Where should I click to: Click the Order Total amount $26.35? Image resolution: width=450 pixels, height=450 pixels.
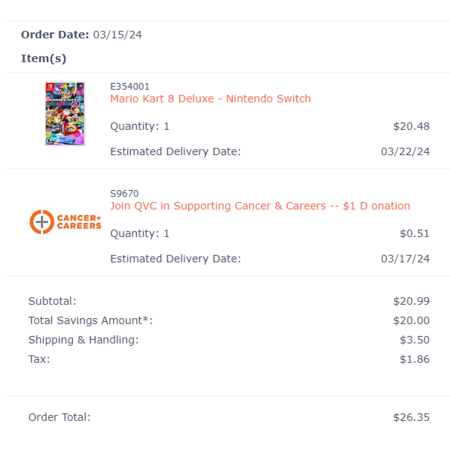(x=411, y=417)
